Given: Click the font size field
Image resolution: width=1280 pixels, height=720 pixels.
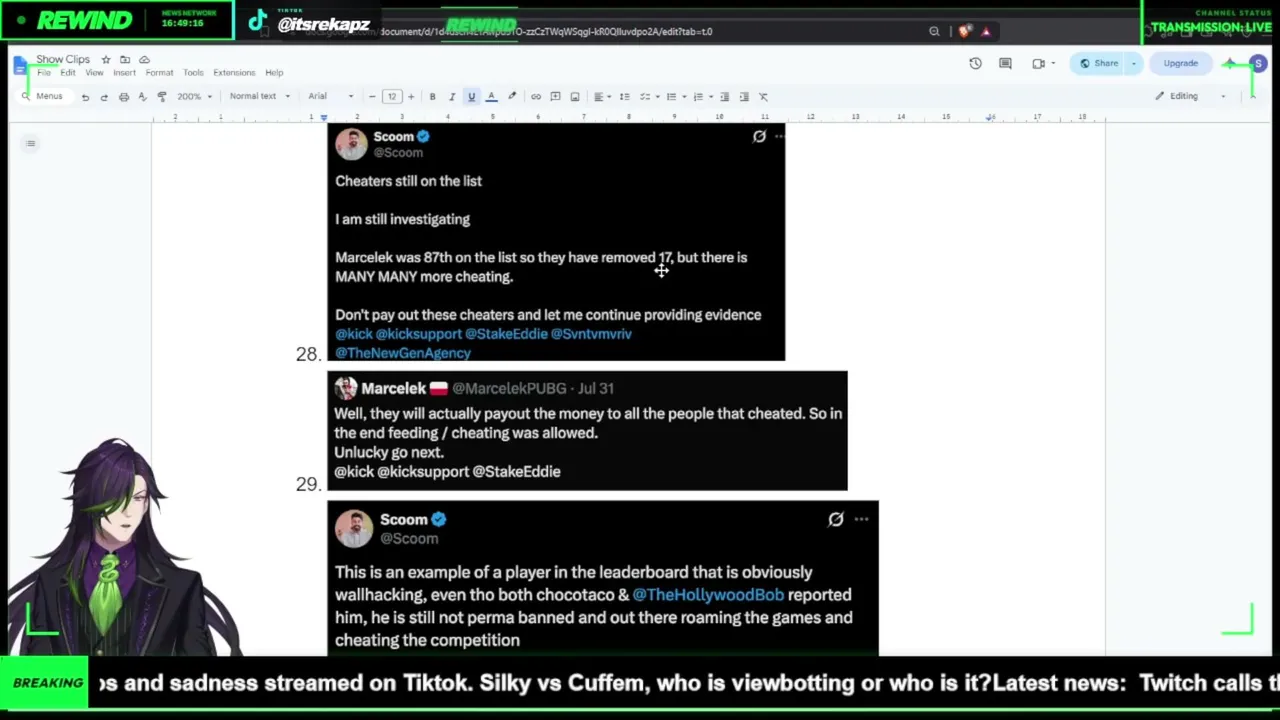Looking at the screenshot, I should pos(391,97).
